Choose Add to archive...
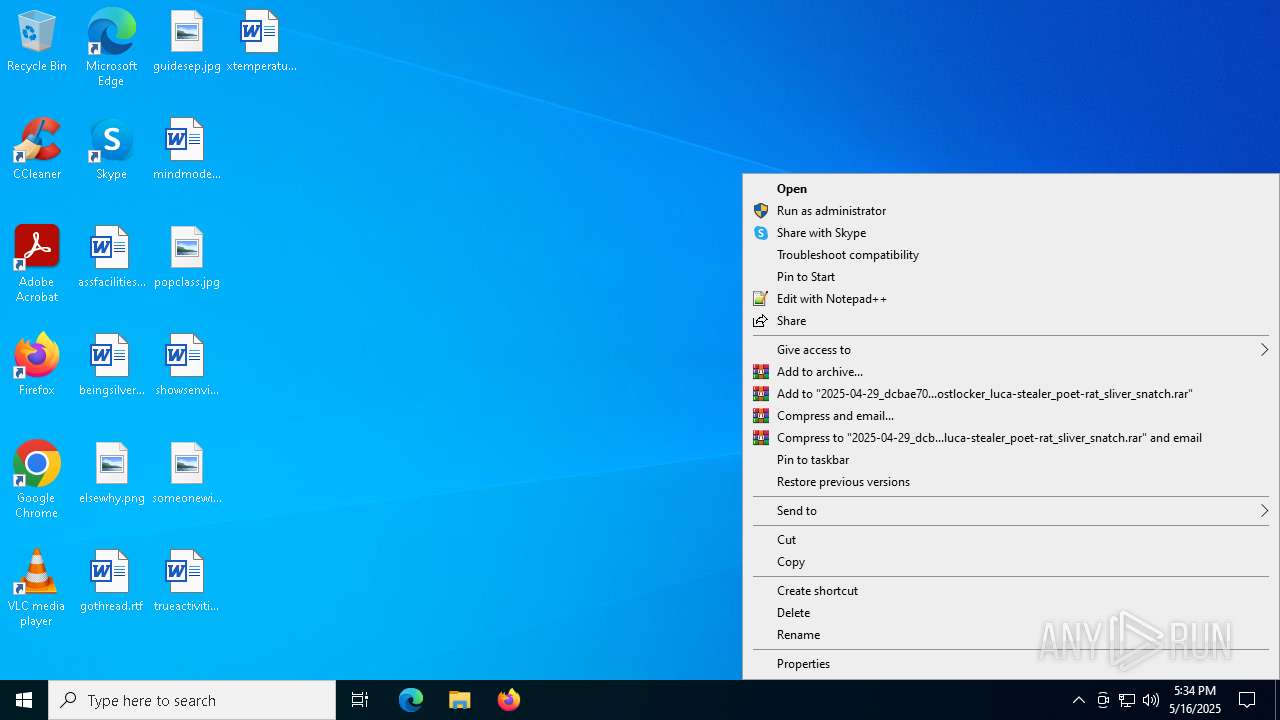Viewport: 1280px width, 720px height. pyautogui.click(x=1011, y=372)
